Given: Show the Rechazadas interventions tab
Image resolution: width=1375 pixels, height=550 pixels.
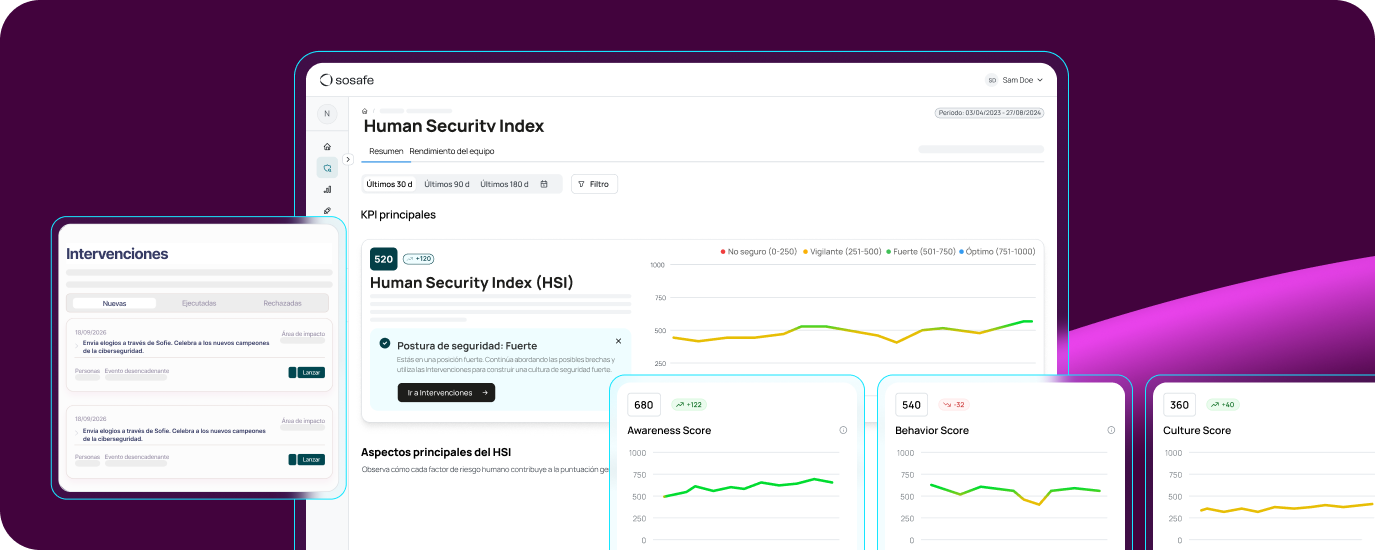Looking at the screenshot, I should point(282,303).
